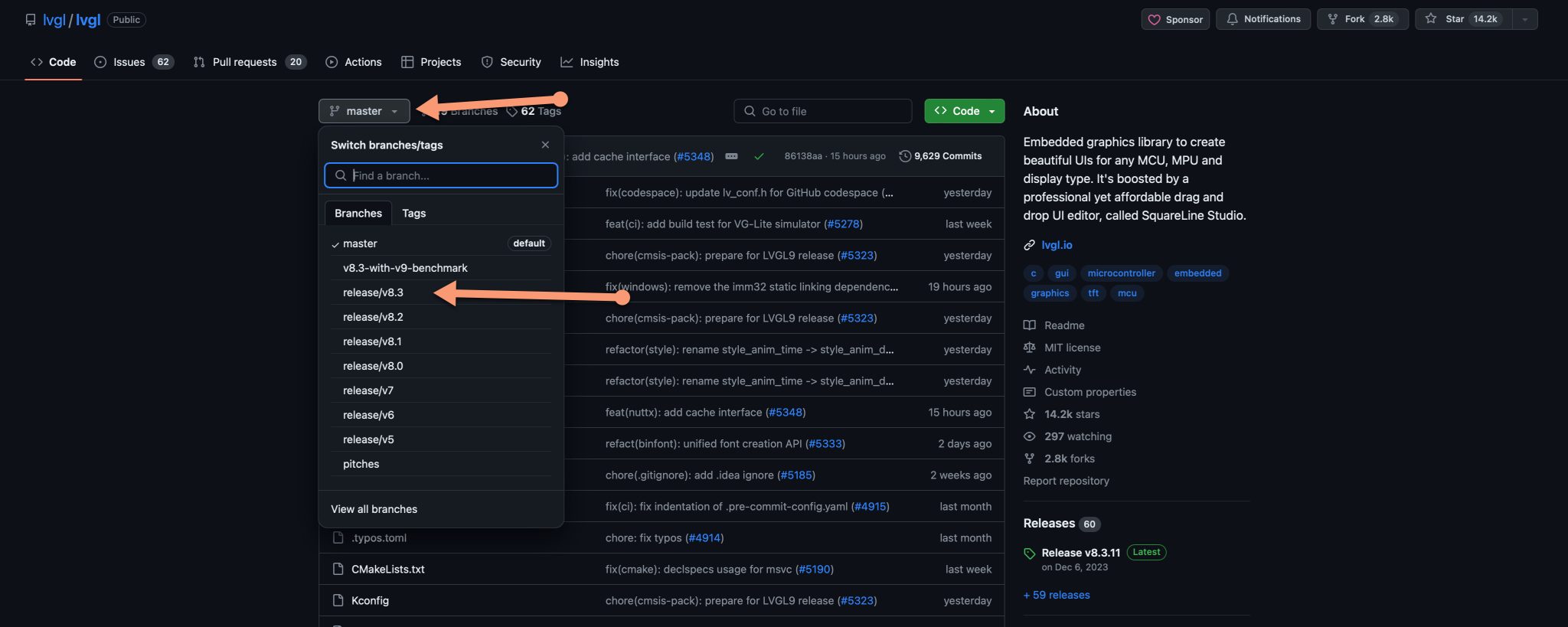Select the checked master default branch
The width and height of the screenshot is (1568, 627).
360,243
